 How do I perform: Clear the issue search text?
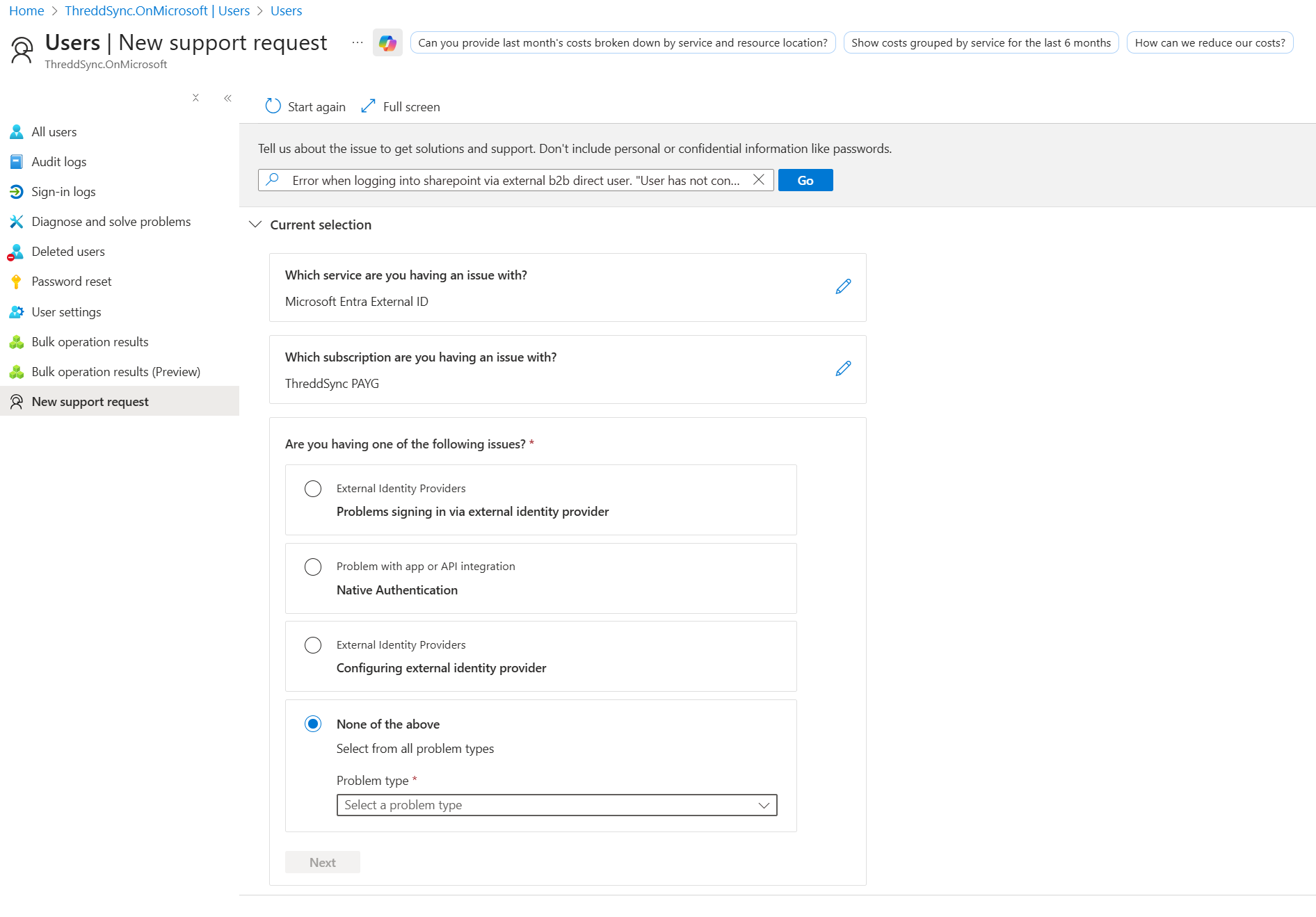759,180
